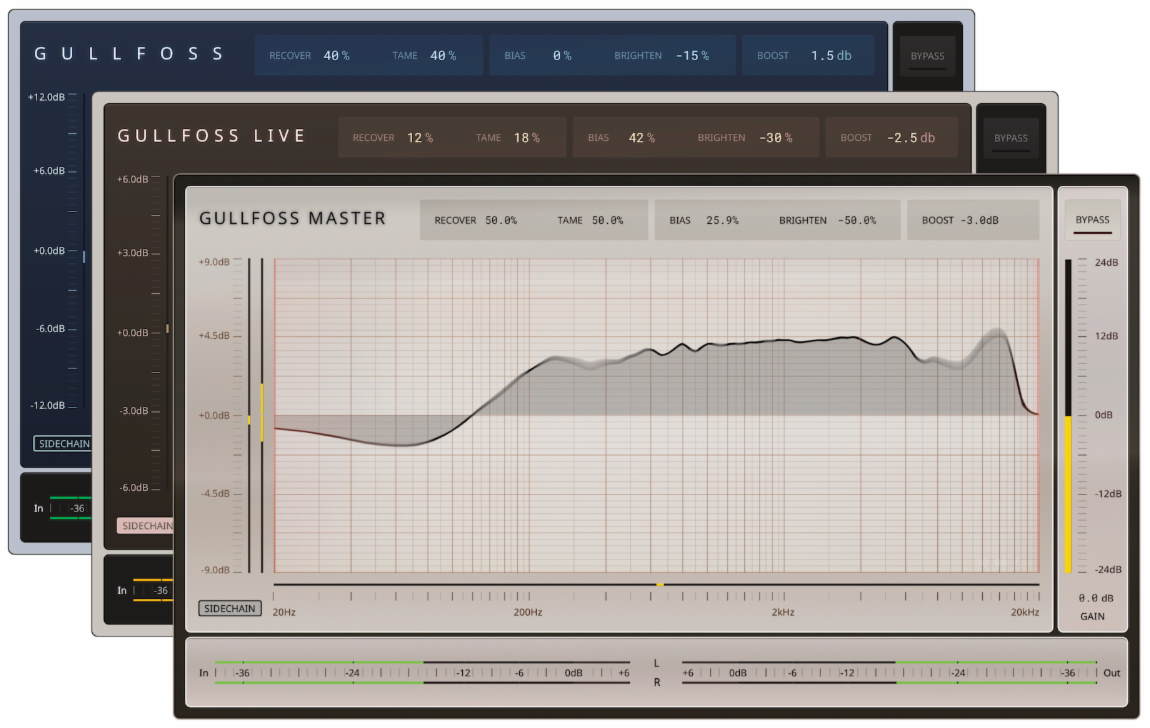Click the yellow frequency range marker below the graph
The image size is (1150, 728).
tap(659, 584)
